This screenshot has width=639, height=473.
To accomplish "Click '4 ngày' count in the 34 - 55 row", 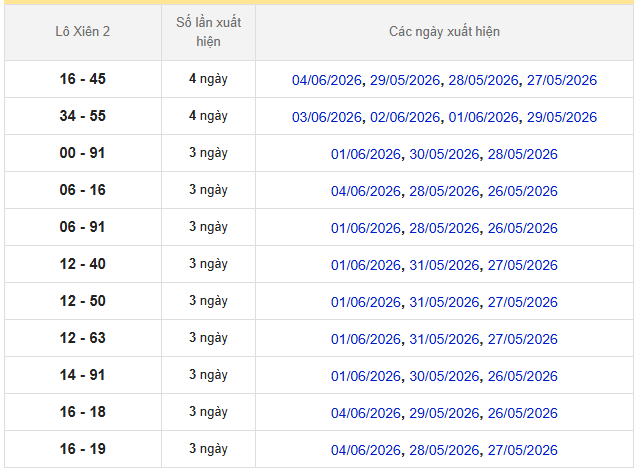I will 208,116.
